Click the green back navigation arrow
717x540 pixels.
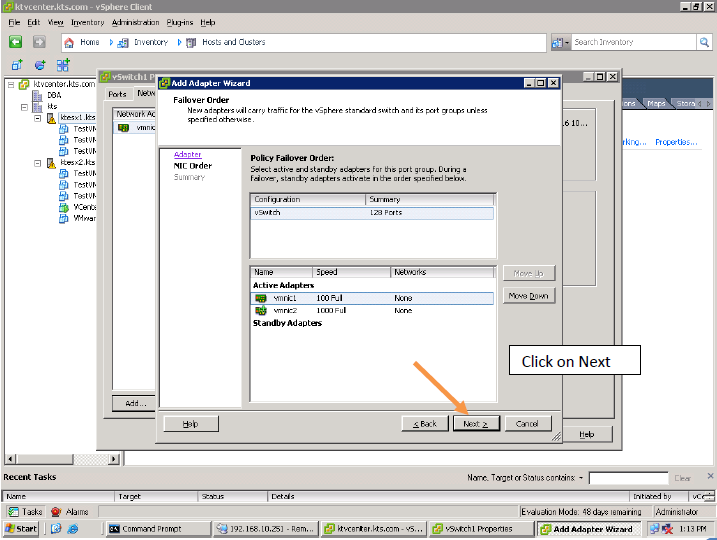click(x=16, y=42)
